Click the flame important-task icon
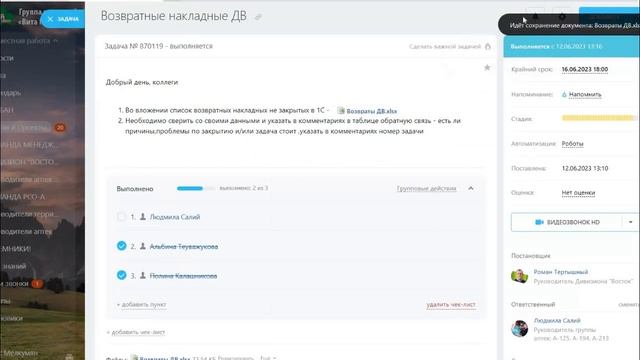 (x=488, y=47)
